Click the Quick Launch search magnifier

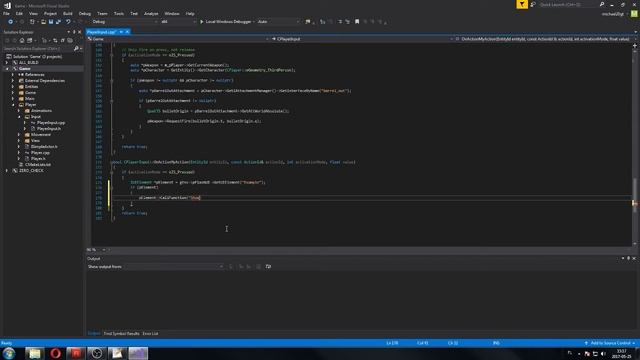pos(602,4)
